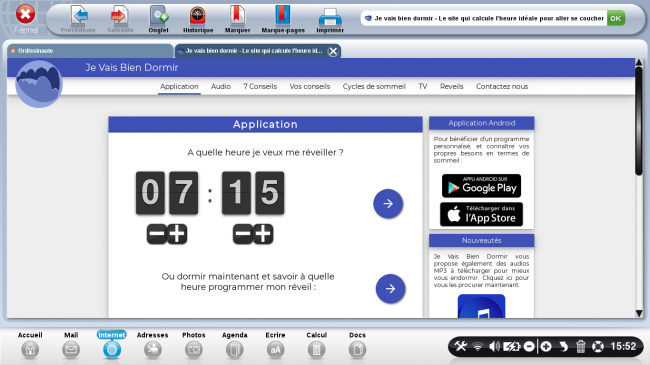The width and height of the screenshot is (650, 365).
Task: Open the Docs app in the dock
Action: [357, 345]
